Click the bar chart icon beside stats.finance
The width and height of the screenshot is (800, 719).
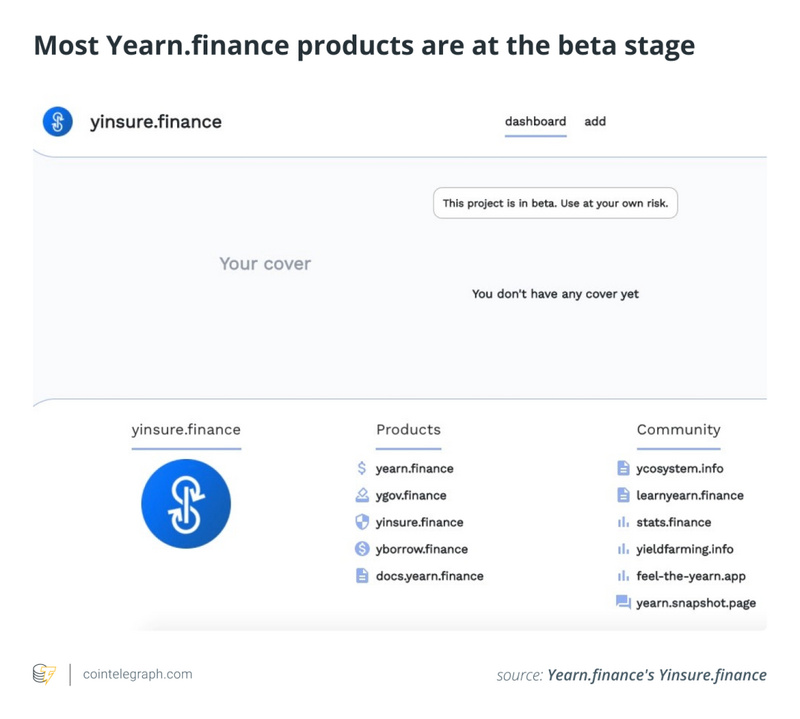(x=623, y=522)
